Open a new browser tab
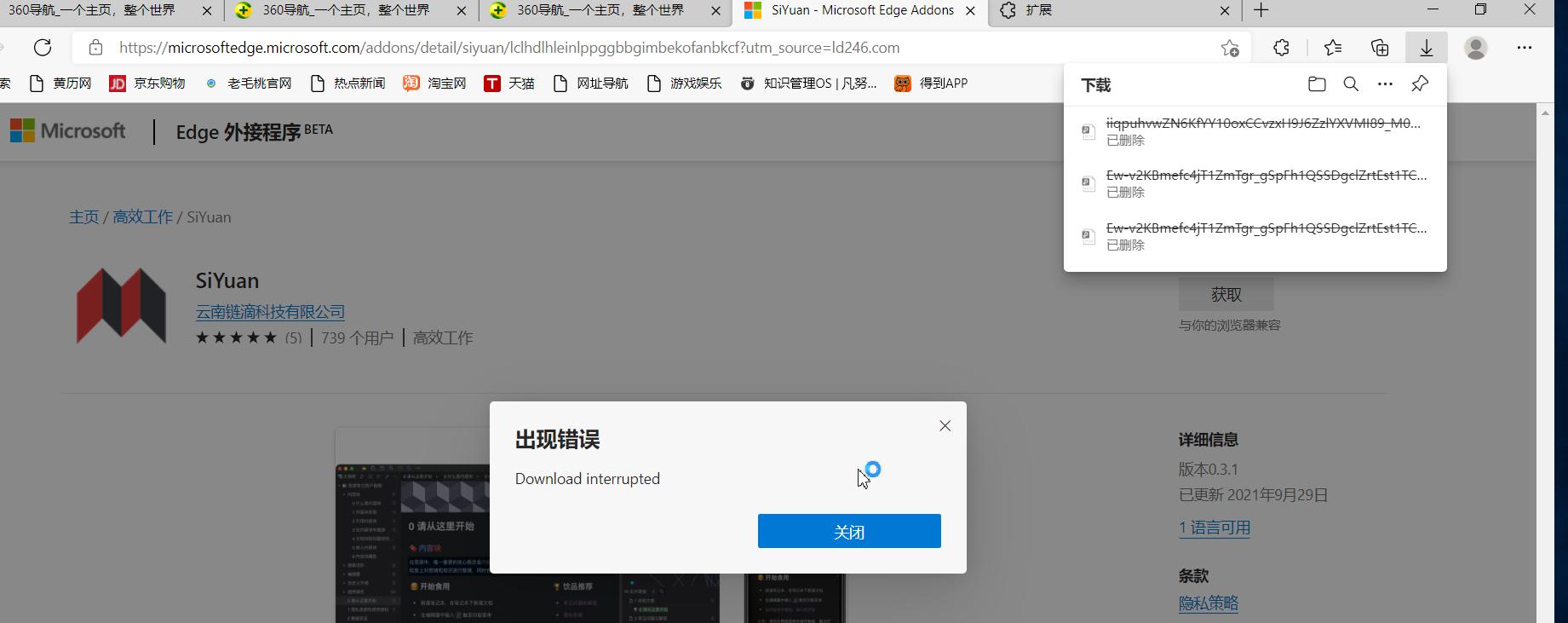 tap(1261, 10)
